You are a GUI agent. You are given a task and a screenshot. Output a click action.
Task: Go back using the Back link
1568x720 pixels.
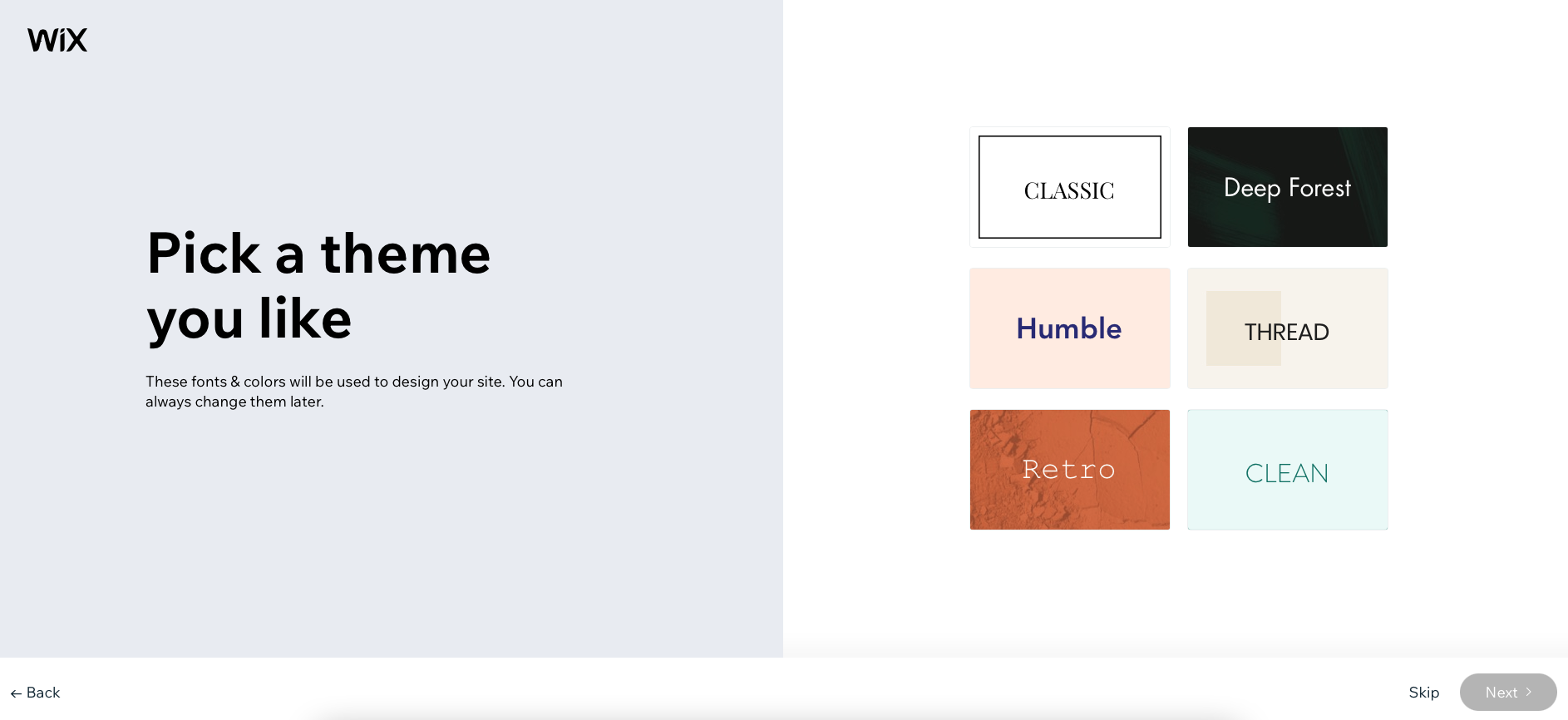tap(35, 693)
